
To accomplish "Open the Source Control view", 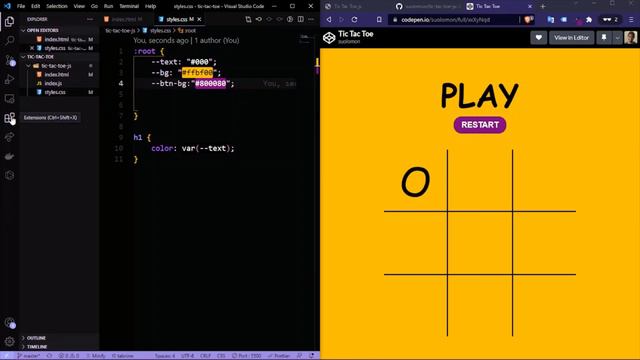I will click(x=9, y=60).
